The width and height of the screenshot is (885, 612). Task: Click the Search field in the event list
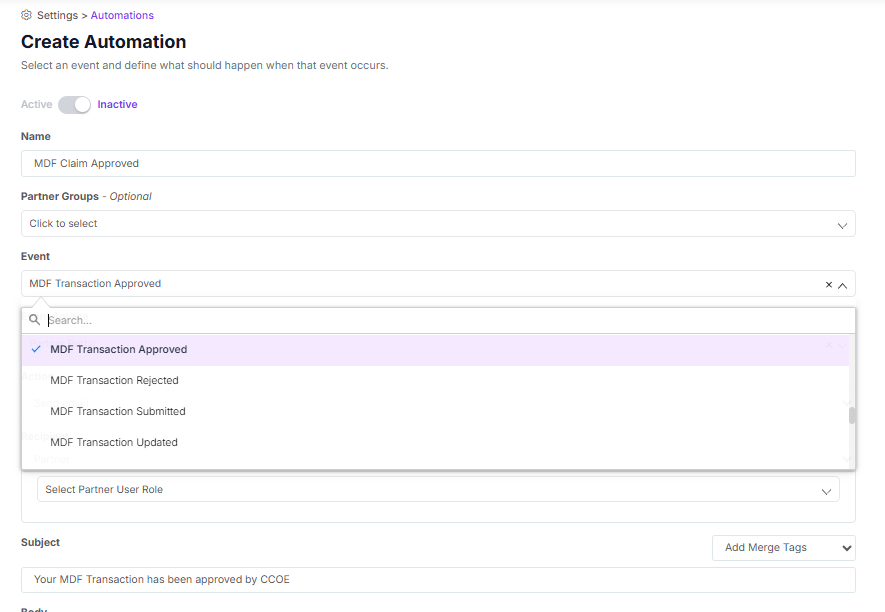click(438, 320)
